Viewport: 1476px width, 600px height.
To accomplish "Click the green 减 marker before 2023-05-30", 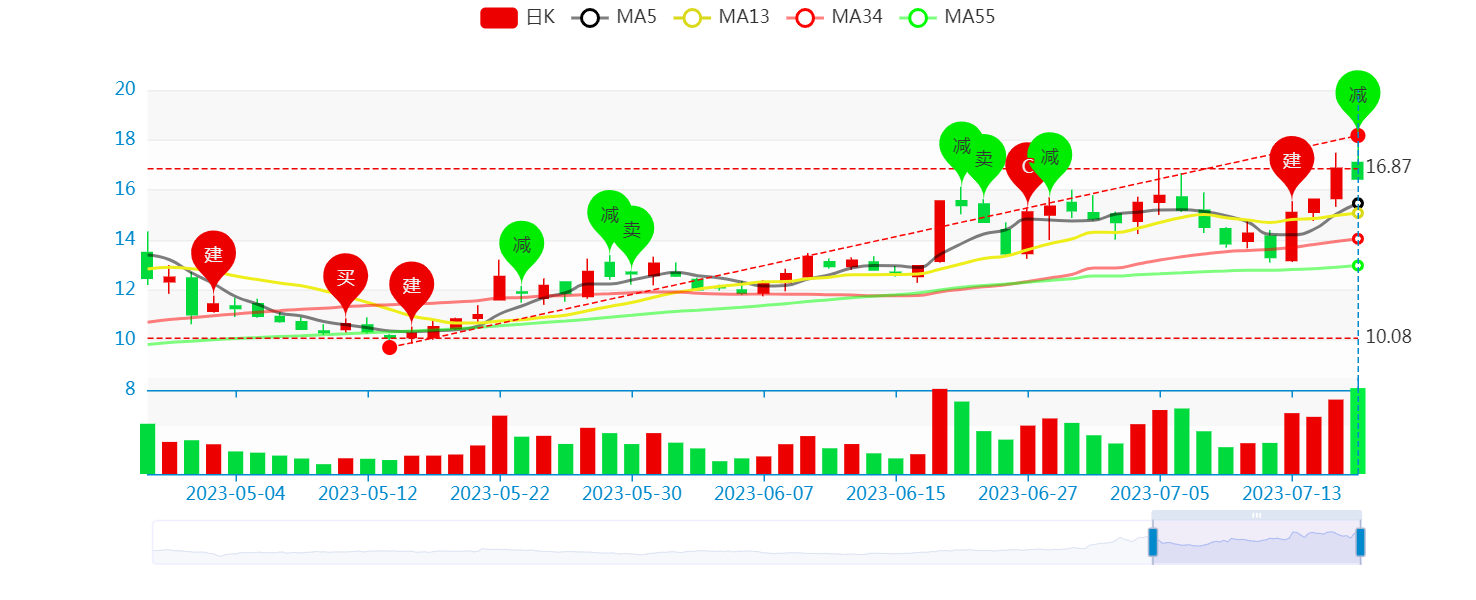I will tap(610, 214).
